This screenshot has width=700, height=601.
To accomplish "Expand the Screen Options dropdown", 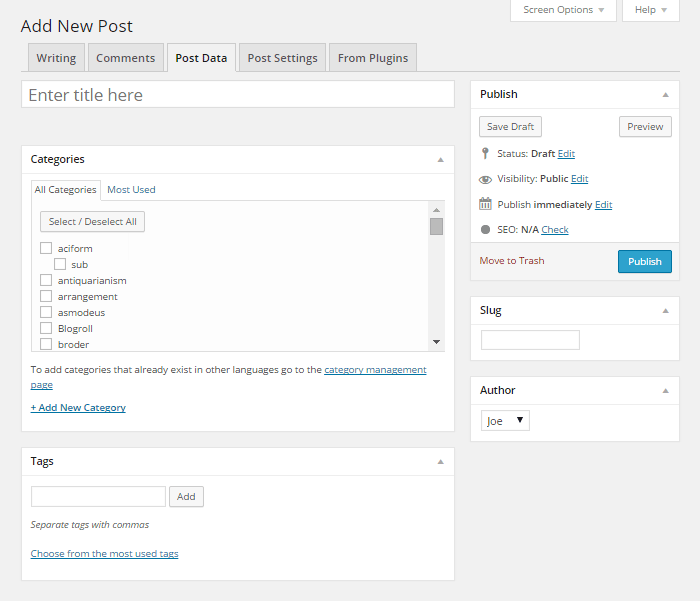I will 564,10.
